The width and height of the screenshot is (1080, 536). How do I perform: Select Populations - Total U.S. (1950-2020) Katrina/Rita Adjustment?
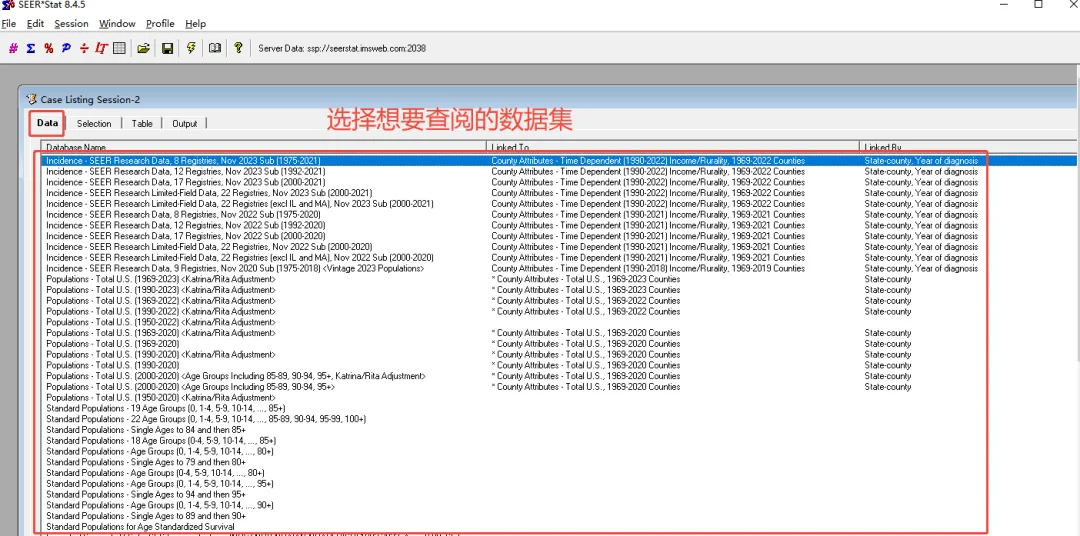pyautogui.click(x=160, y=398)
